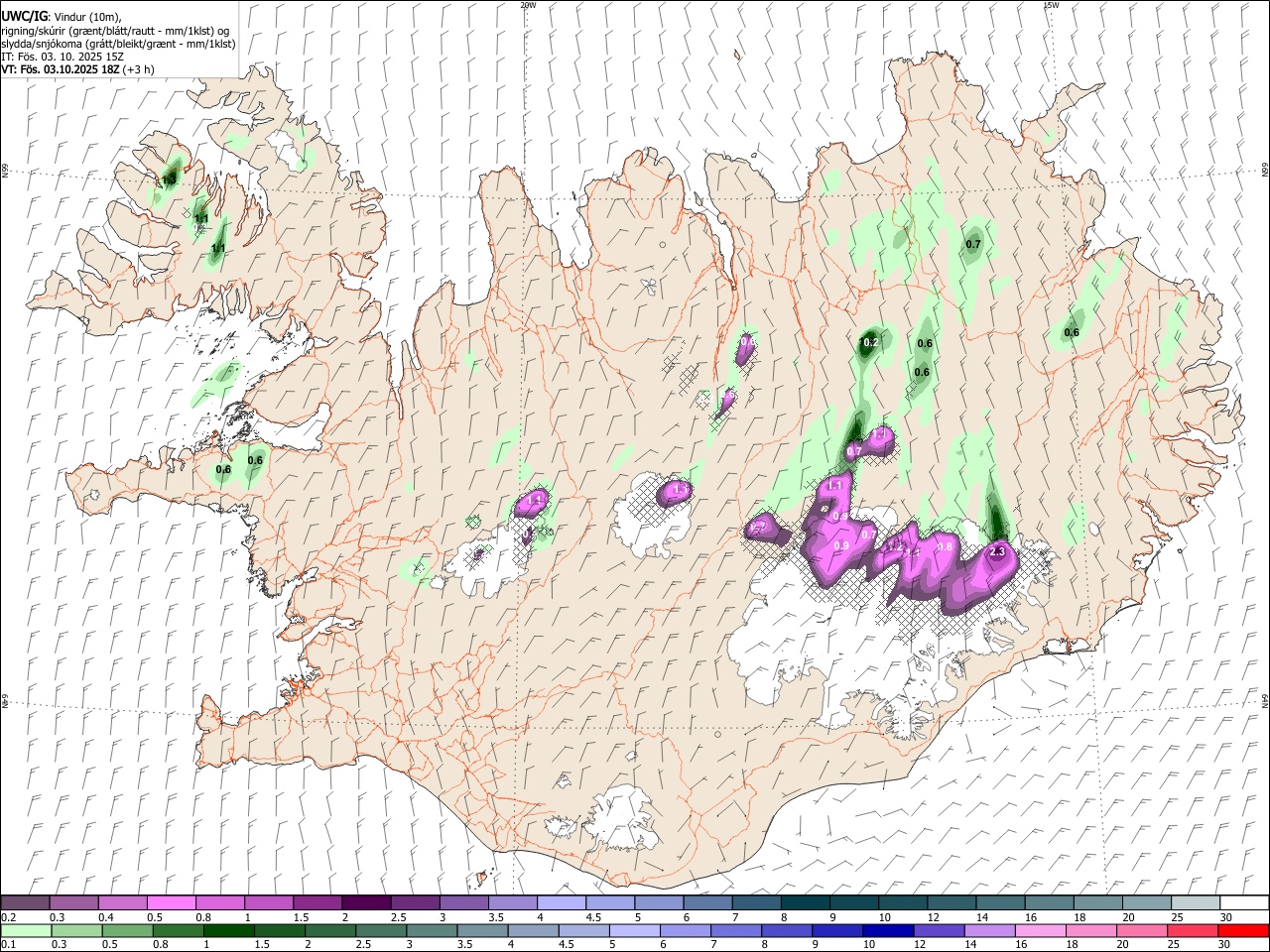Select lower legend swatch between 0.3 and 0.5

click(77, 930)
